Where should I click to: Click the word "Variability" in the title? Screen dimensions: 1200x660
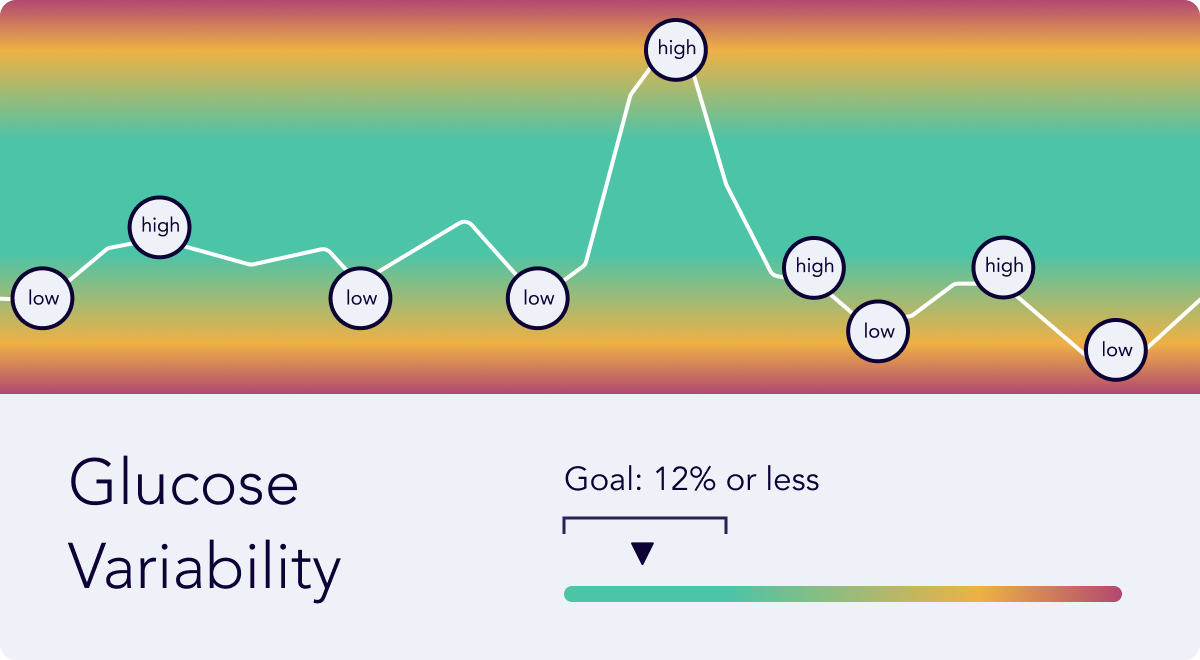pos(205,568)
